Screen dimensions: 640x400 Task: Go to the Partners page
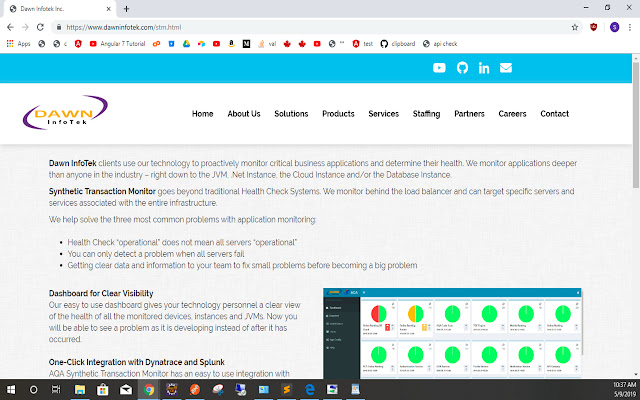(x=469, y=114)
